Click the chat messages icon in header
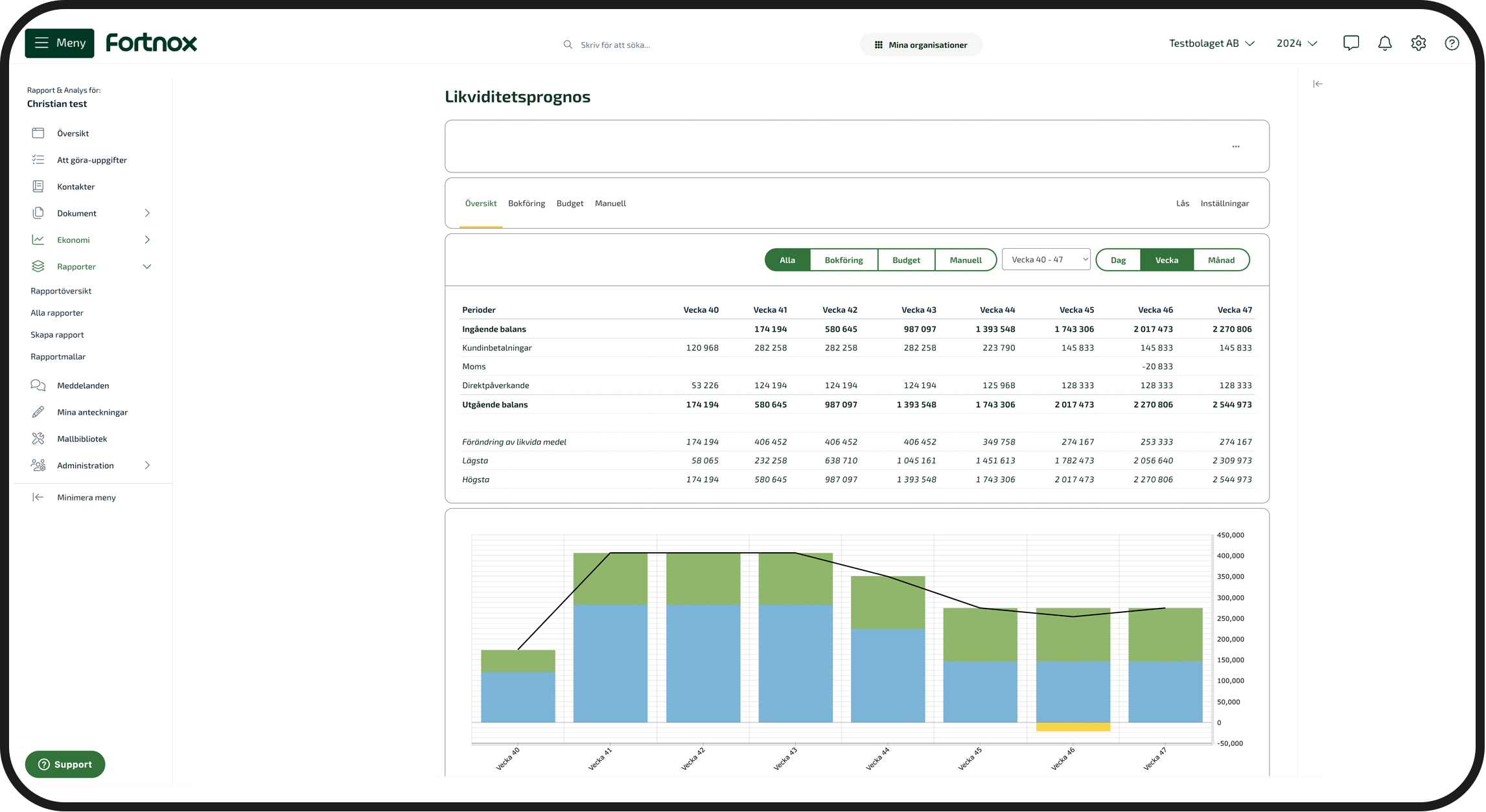 point(1352,43)
